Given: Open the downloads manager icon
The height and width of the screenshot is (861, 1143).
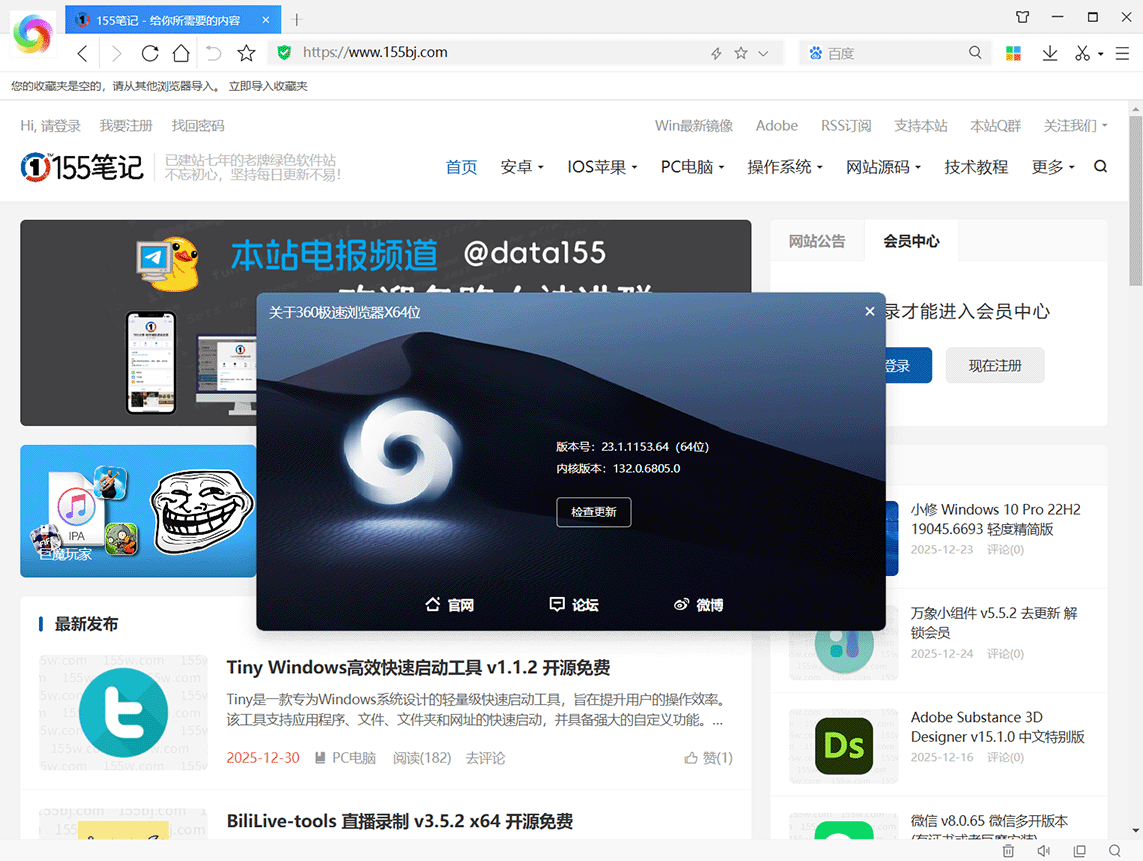Looking at the screenshot, I should (1049, 53).
